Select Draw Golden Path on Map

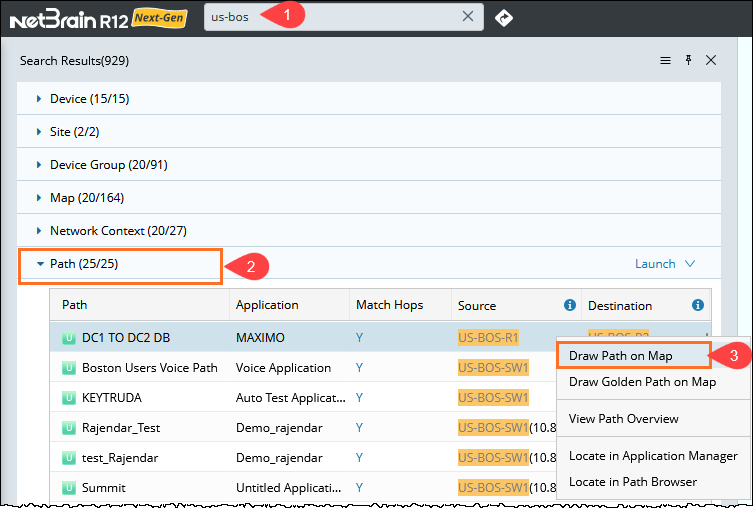point(642,382)
